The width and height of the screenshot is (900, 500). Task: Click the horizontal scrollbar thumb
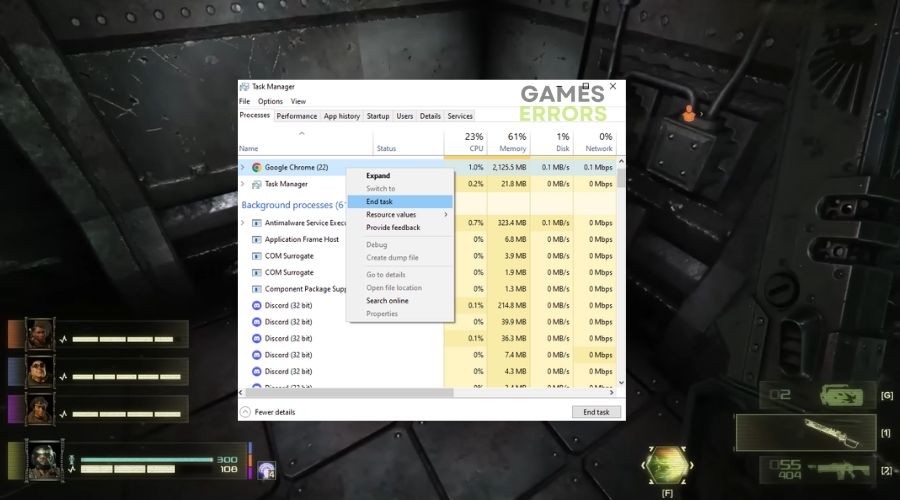pos(349,393)
